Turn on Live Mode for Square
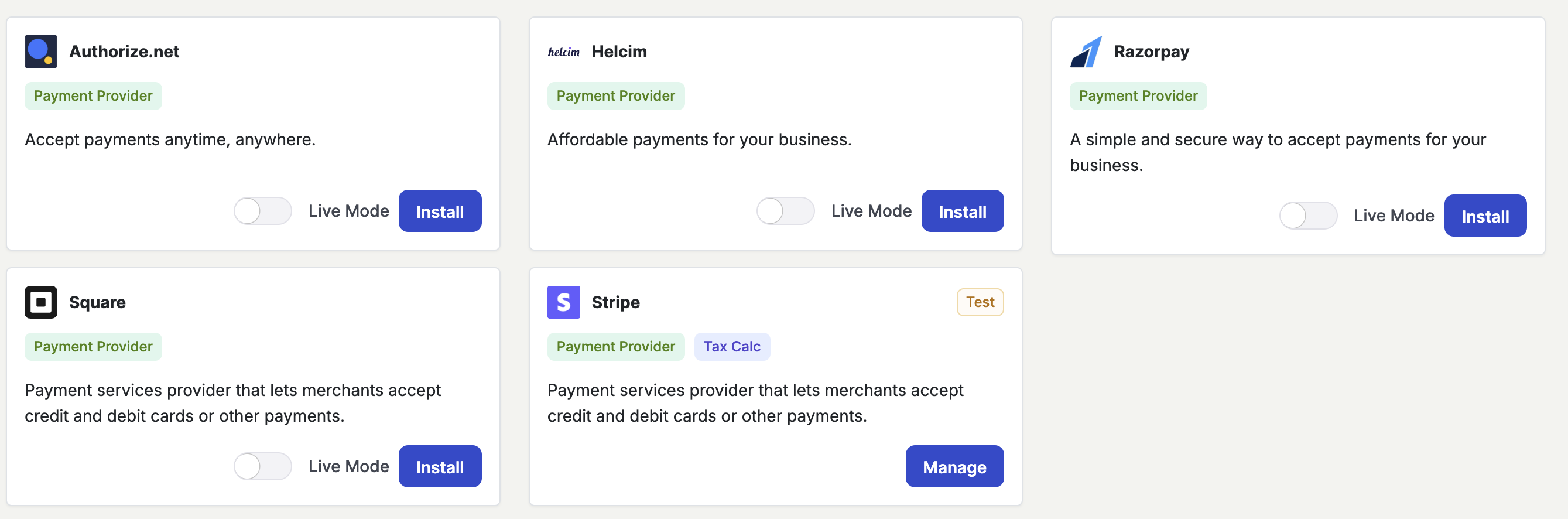This screenshot has width=1568, height=519. 263,467
